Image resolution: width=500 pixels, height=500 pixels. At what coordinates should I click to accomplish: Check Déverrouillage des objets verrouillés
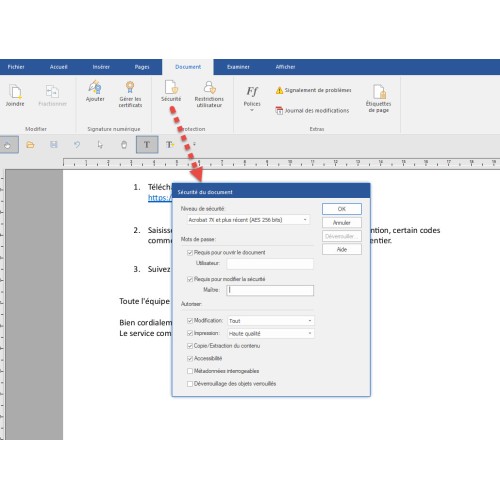190,384
